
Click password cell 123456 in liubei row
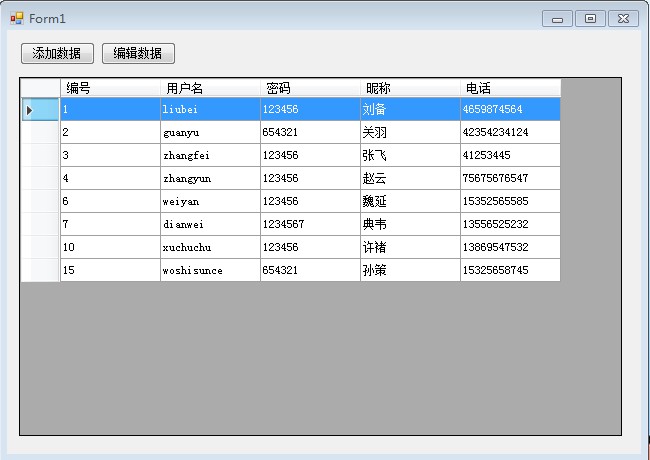(x=310, y=109)
